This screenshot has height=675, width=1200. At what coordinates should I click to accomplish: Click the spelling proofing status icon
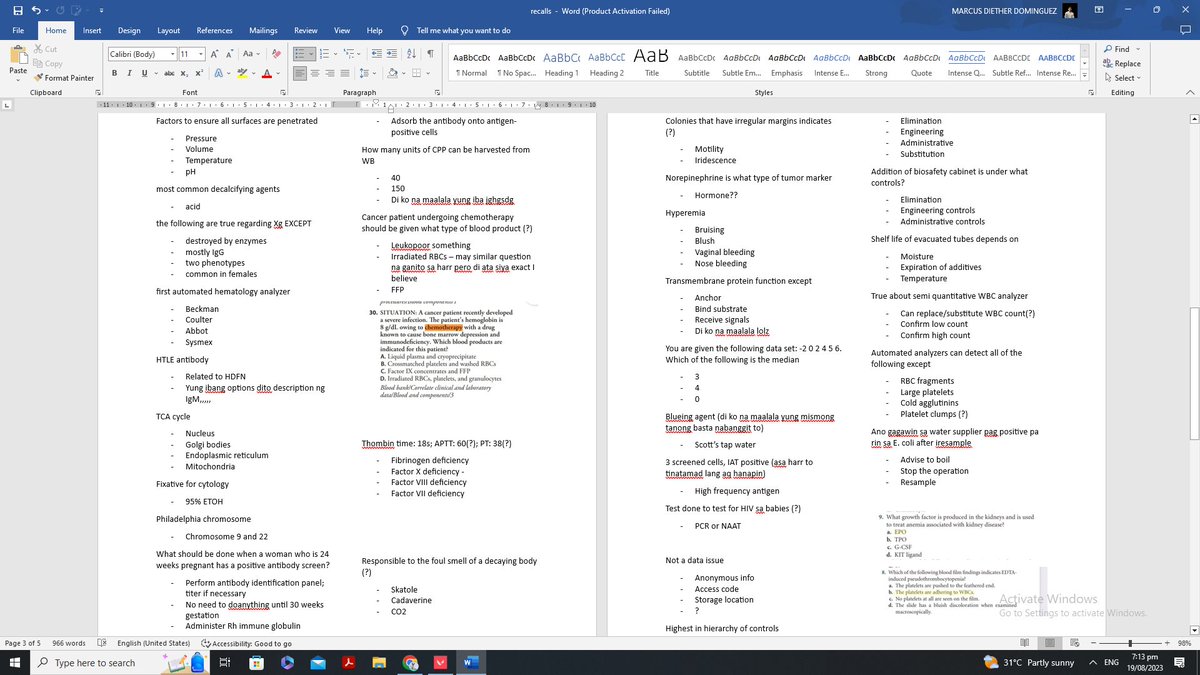(x=101, y=643)
